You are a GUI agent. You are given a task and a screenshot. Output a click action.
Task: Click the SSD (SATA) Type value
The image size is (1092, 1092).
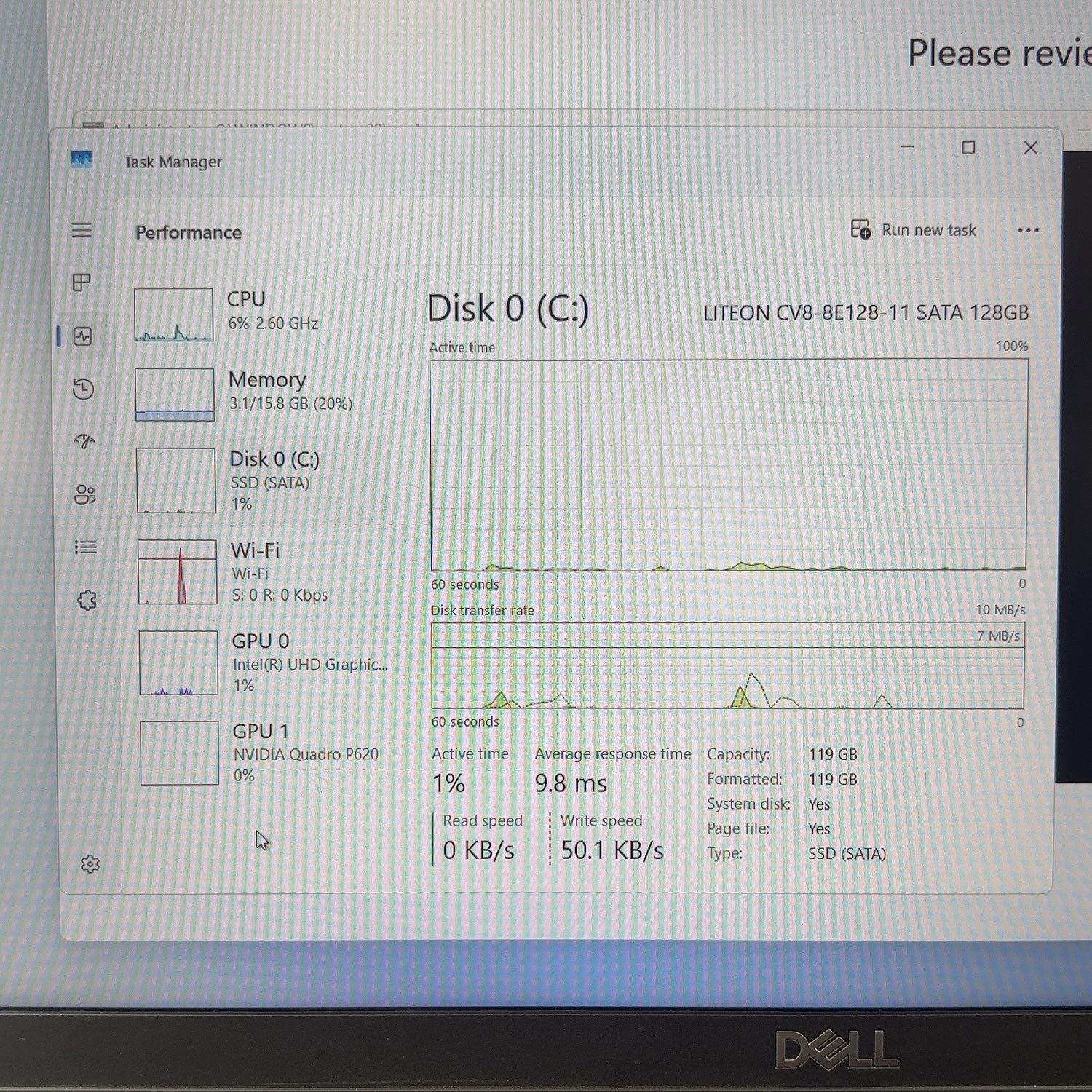click(x=847, y=853)
